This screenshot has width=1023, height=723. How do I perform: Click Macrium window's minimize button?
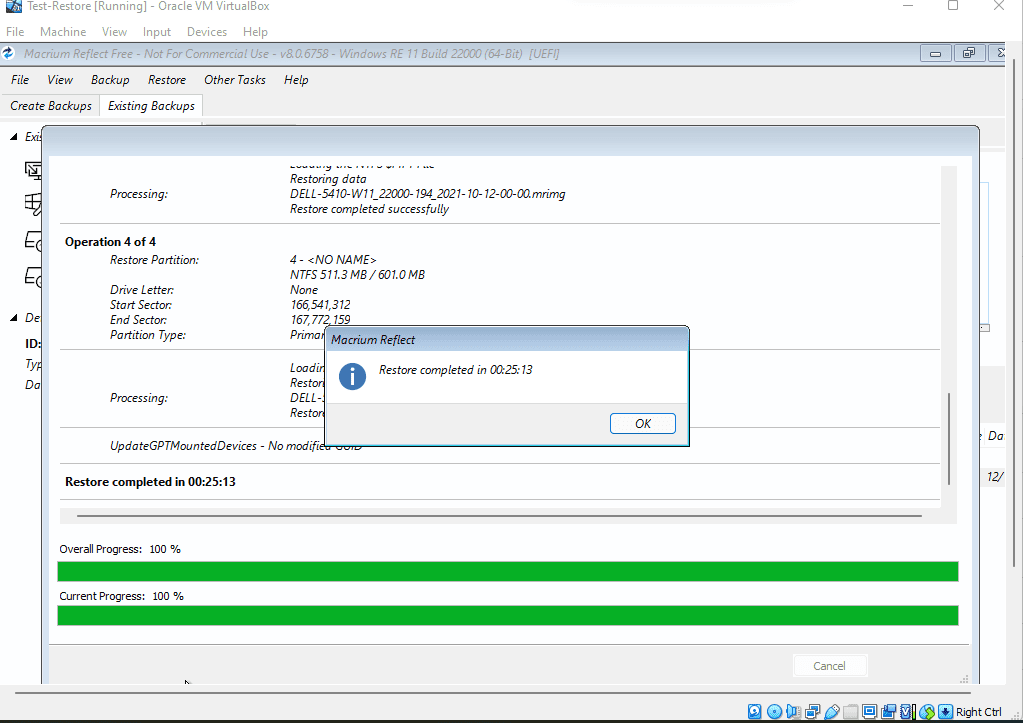935,54
